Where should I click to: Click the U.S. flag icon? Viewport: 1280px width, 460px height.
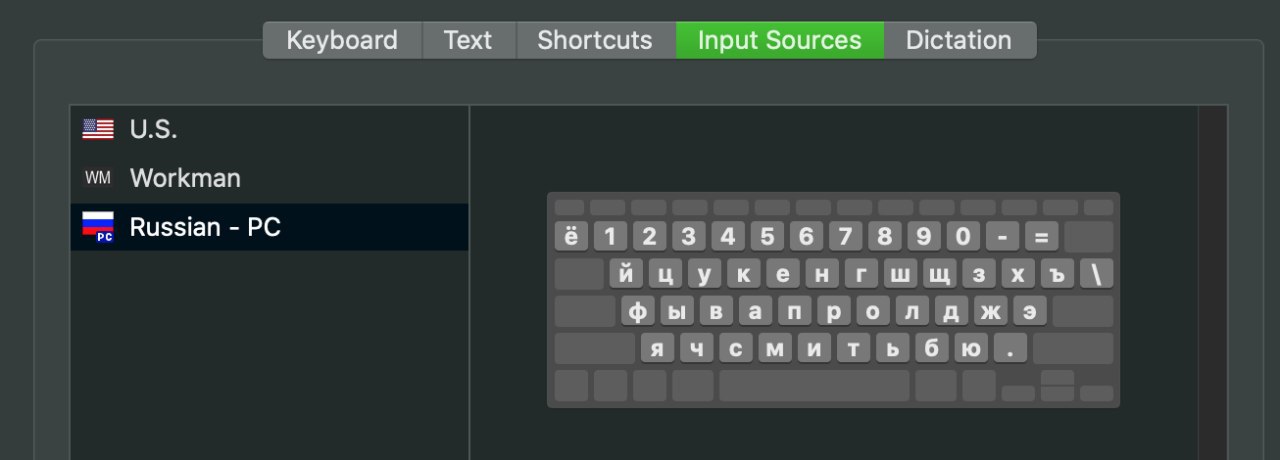pyautogui.click(x=98, y=129)
